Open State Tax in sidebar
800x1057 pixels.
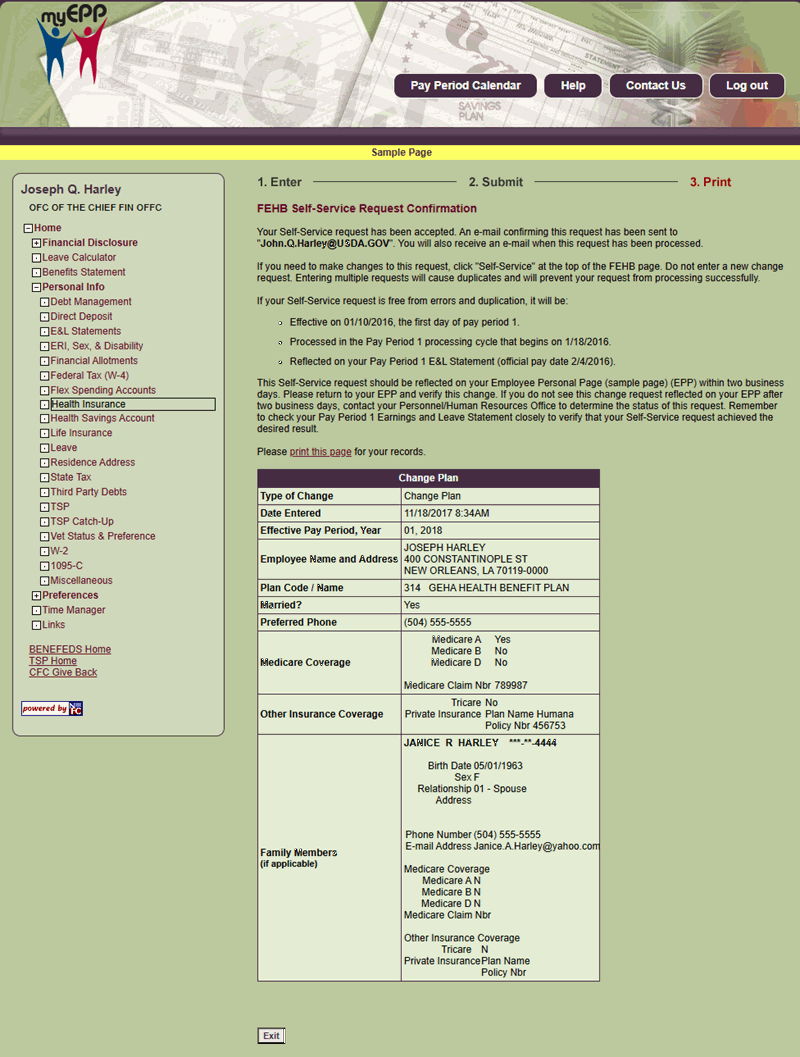coord(71,477)
